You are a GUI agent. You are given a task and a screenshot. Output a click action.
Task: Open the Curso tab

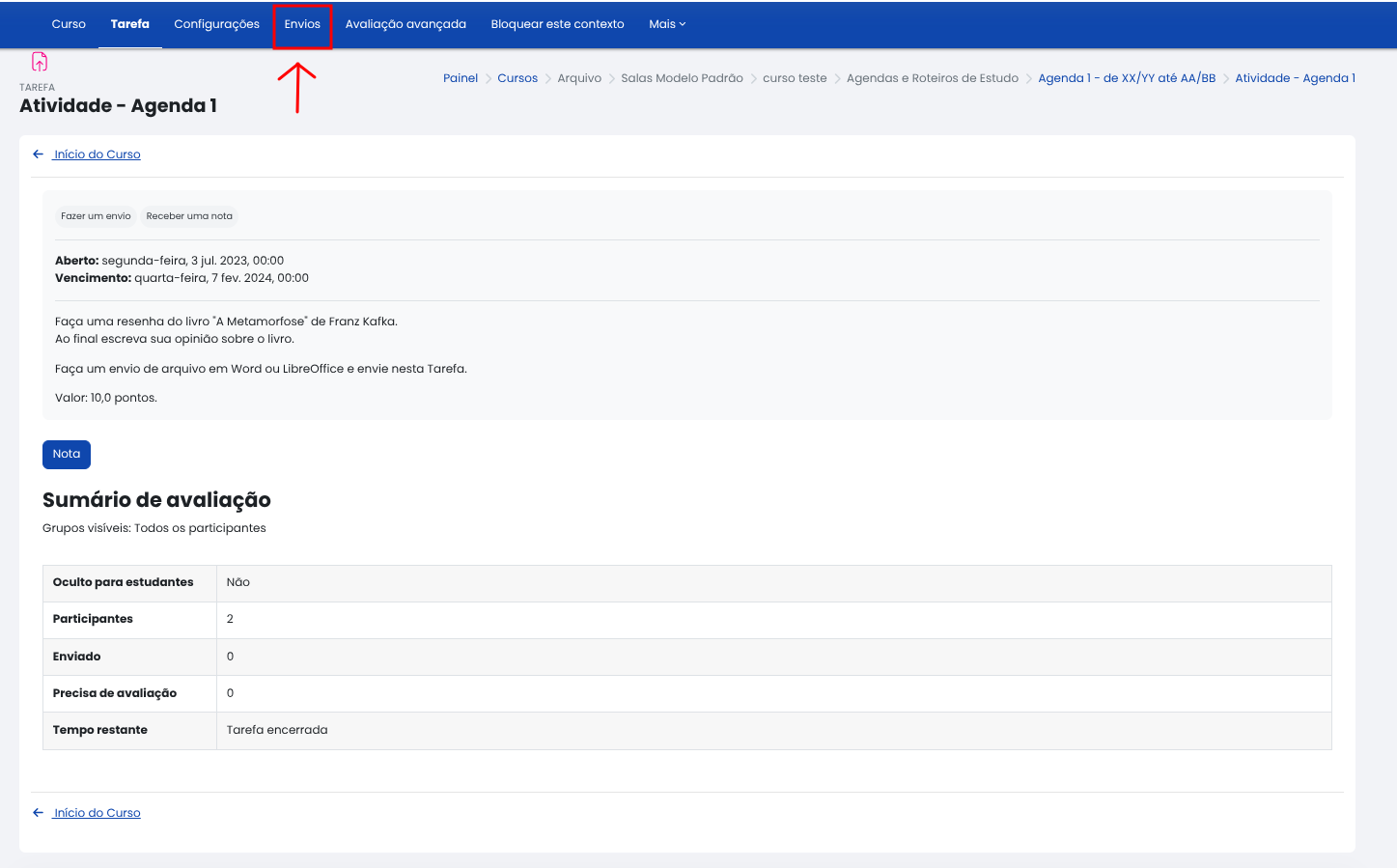(x=69, y=24)
